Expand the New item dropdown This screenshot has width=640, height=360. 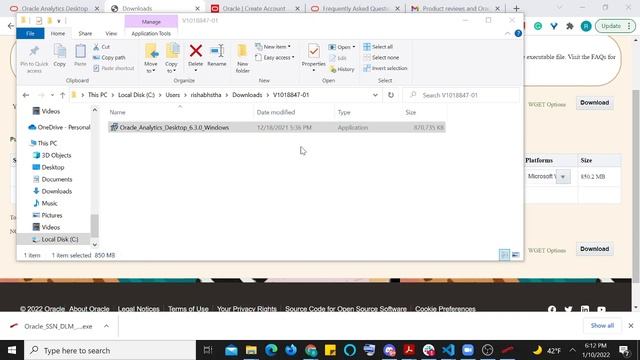click(x=273, y=47)
